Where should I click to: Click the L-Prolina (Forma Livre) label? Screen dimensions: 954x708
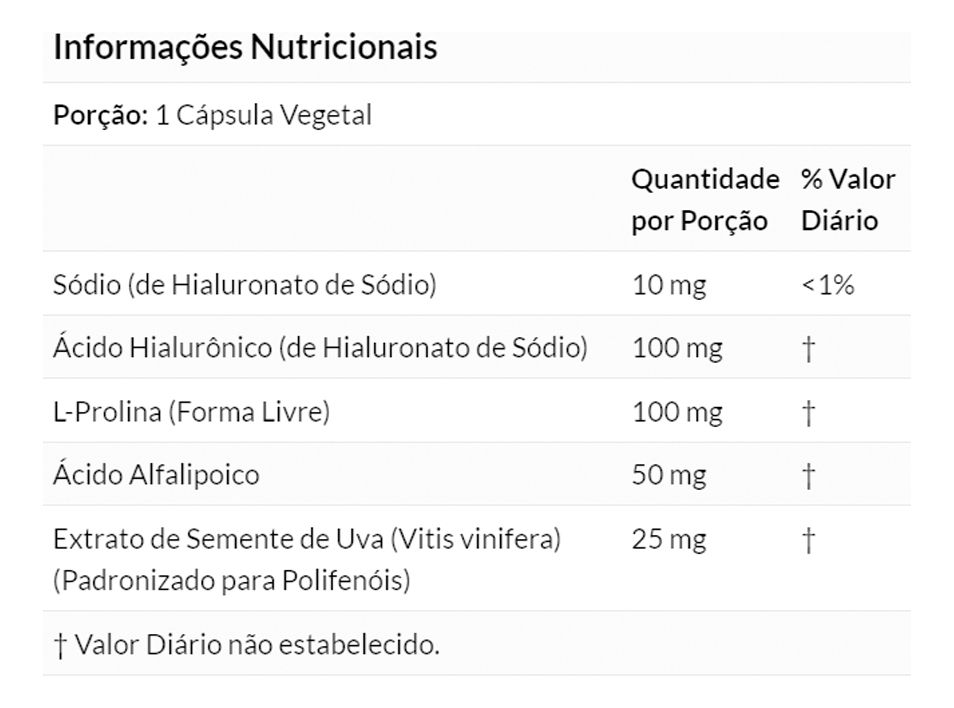pos(191,412)
